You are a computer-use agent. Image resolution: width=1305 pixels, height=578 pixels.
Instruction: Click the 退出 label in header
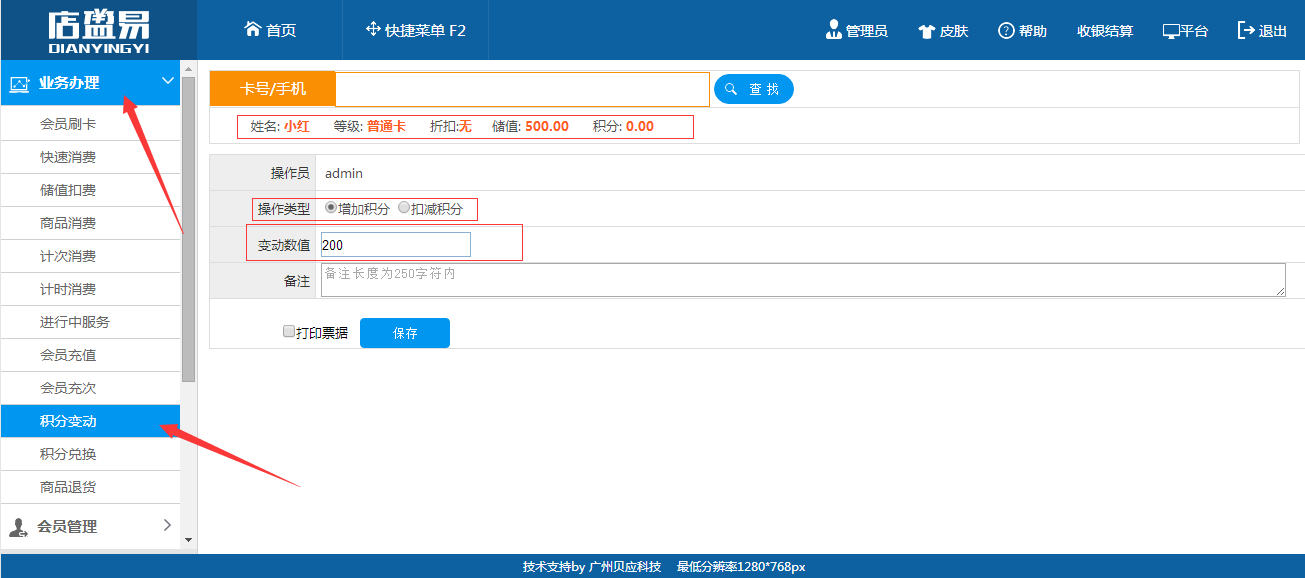[x=1273, y=31]
